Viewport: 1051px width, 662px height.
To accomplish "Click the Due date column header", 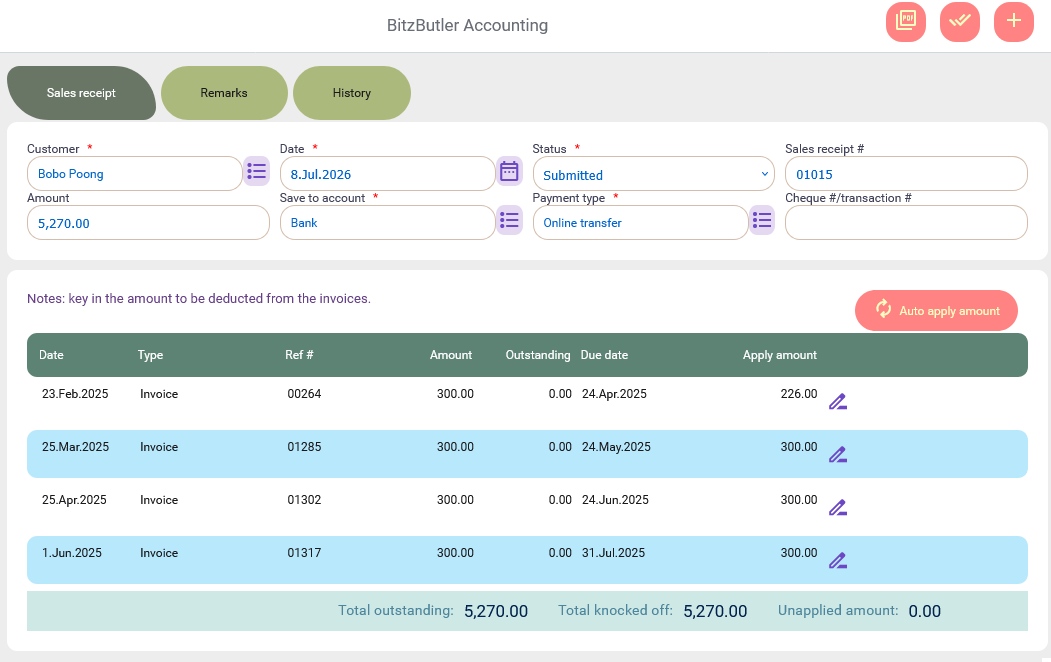I will coord(604,355).
